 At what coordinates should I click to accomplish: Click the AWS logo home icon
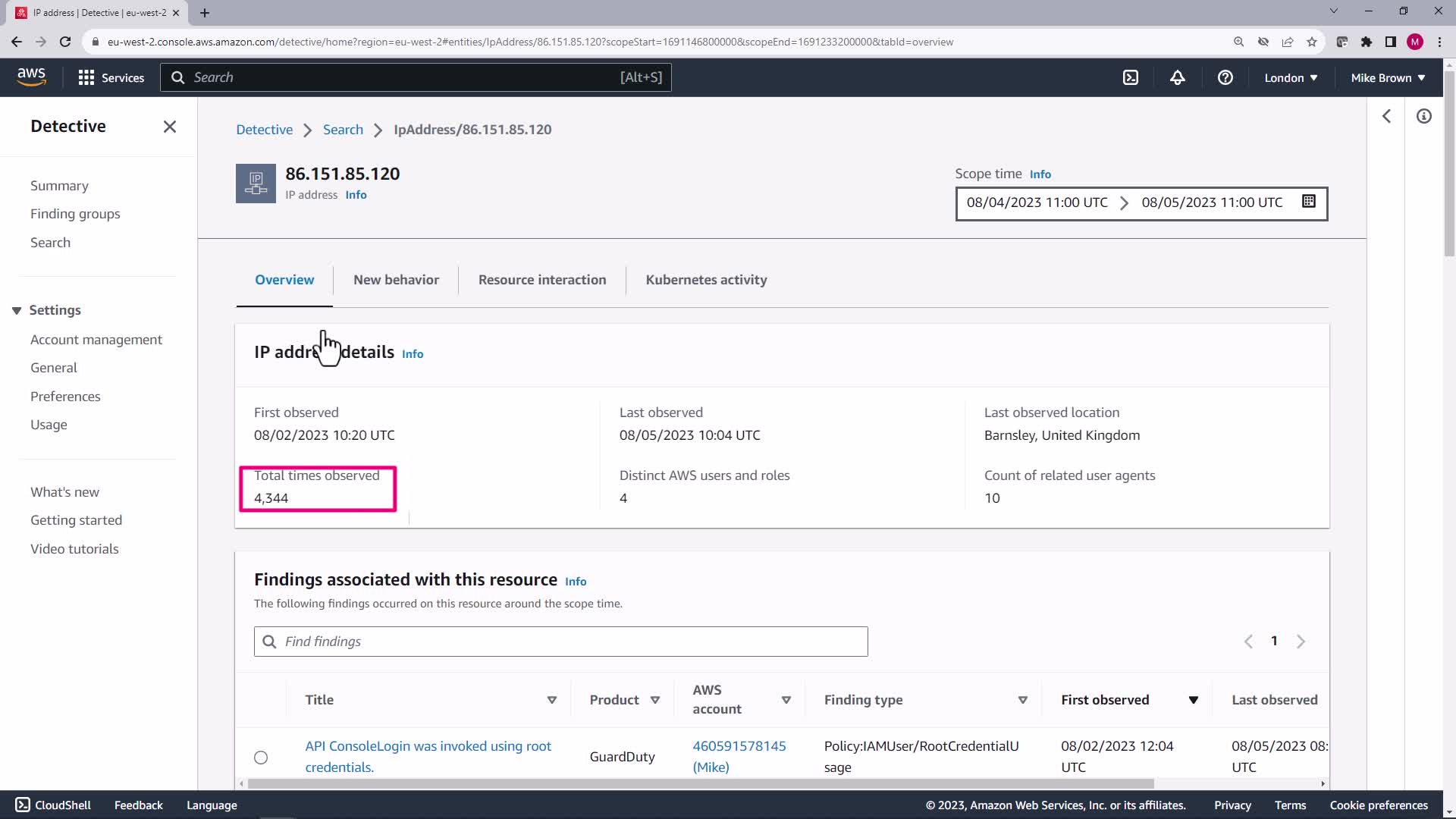(x=31, y=77)
